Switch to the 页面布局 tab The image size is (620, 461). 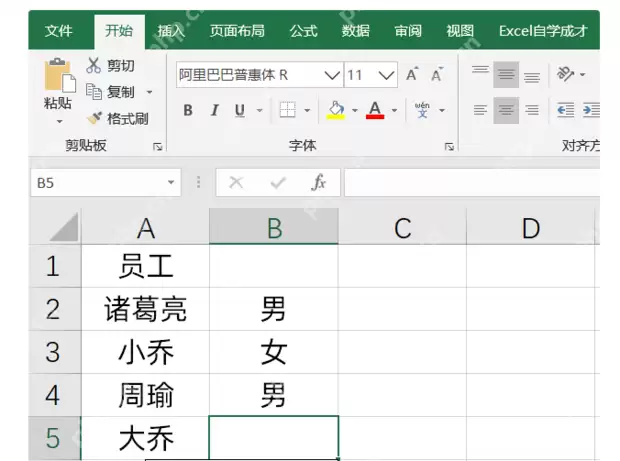pyautogui.click(x=237, y=31)
